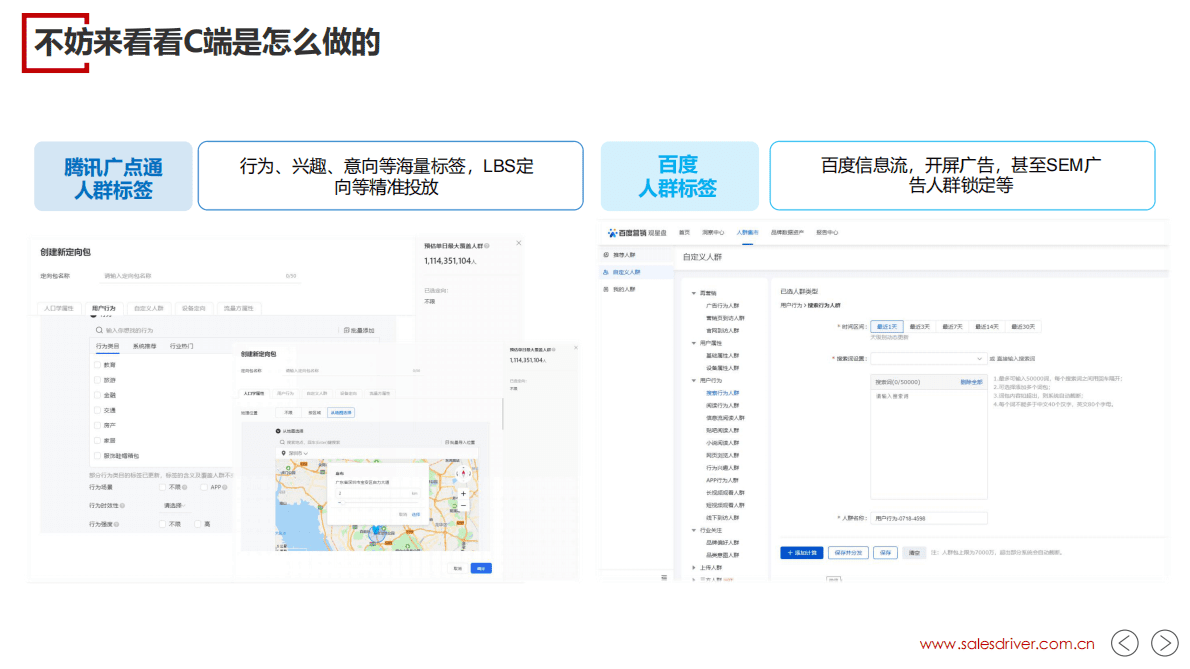Click the 批量导入位置 icon above the map
This screenshot has height=669, width=1190.
(x=460, y=441)
